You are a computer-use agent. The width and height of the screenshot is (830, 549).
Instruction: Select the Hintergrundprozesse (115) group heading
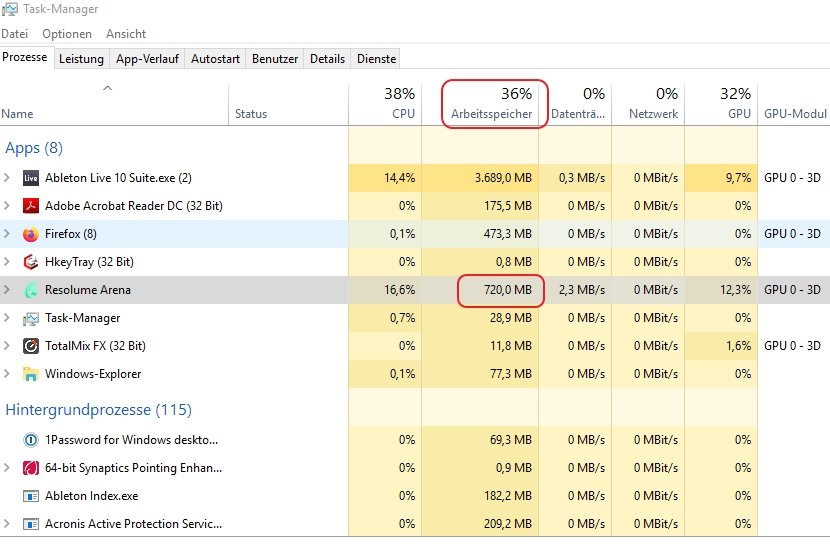pos(98,410)
